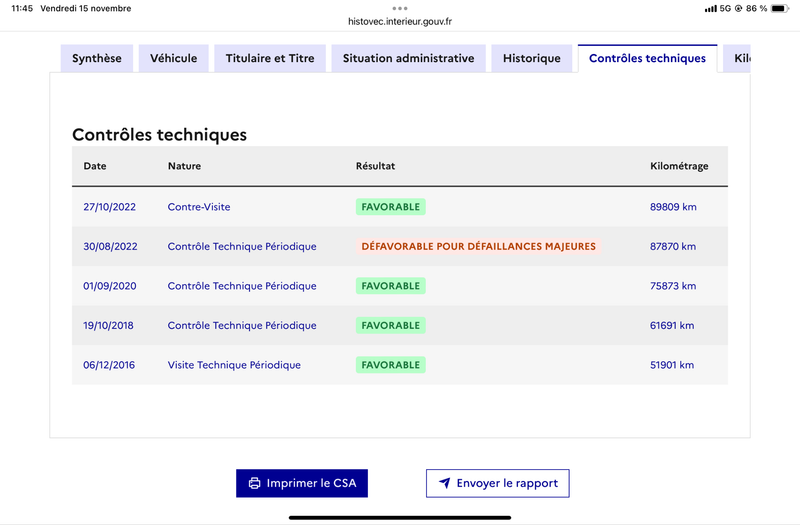Select the Contrôles techniques tab
The width and height of the screenshot is (800, 525).
(x=647, y=59)
